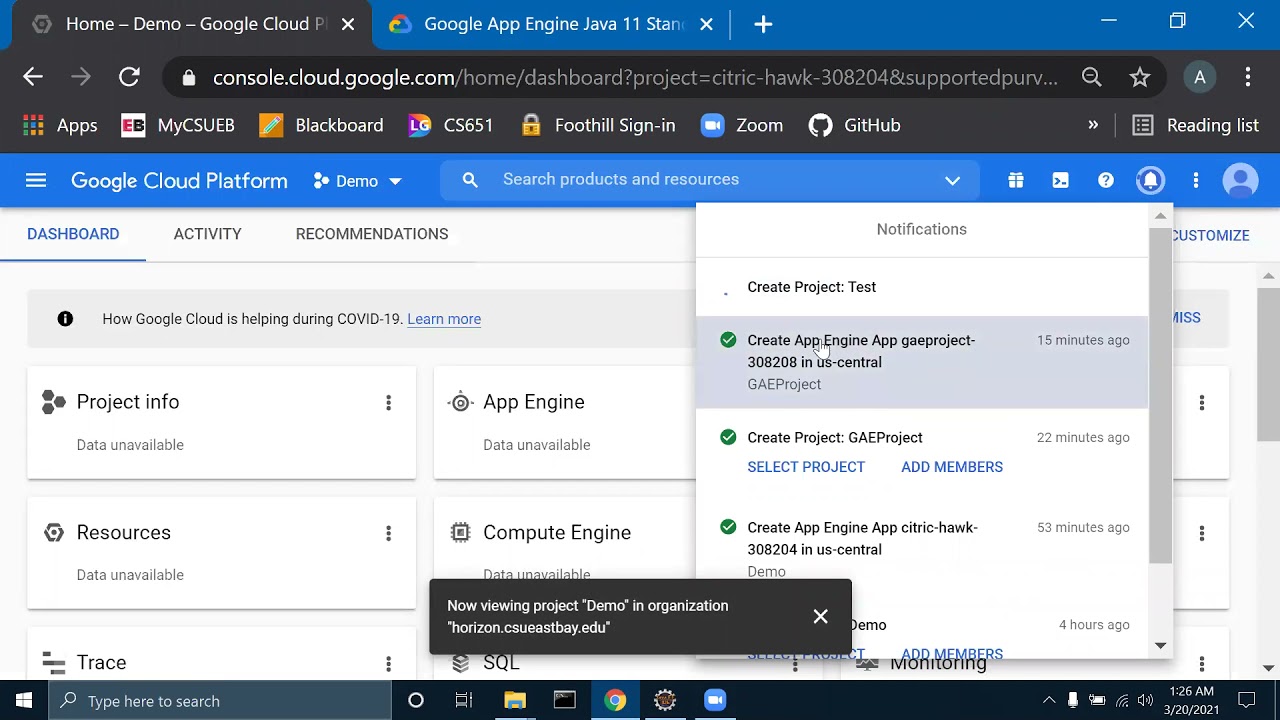This screenshot has height=720, width=1280.
Task: Show hidden system tray icons
Action: point(1049,701)
